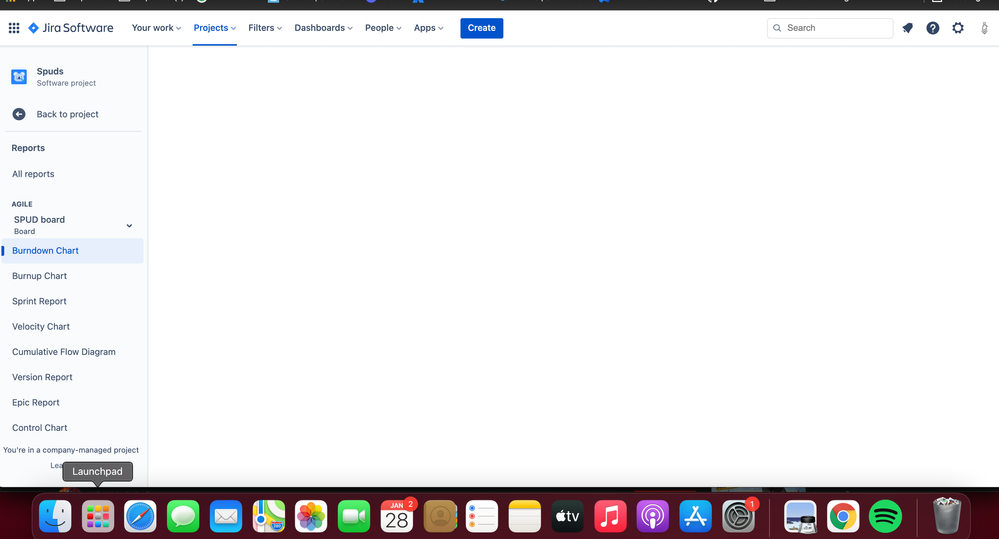Launch Safari from the dock
The height and width of the screenshot is (539, 999).
(x=140, y=516)
